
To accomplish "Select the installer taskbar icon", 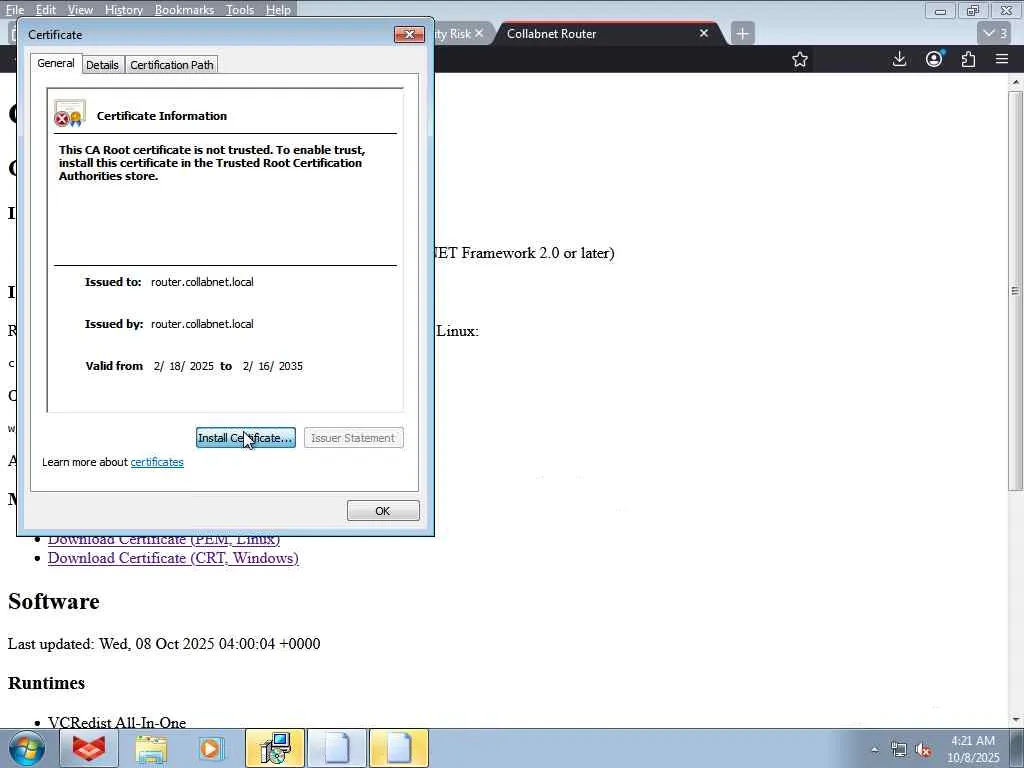I will pyautogui.click(x=275, y=748).
